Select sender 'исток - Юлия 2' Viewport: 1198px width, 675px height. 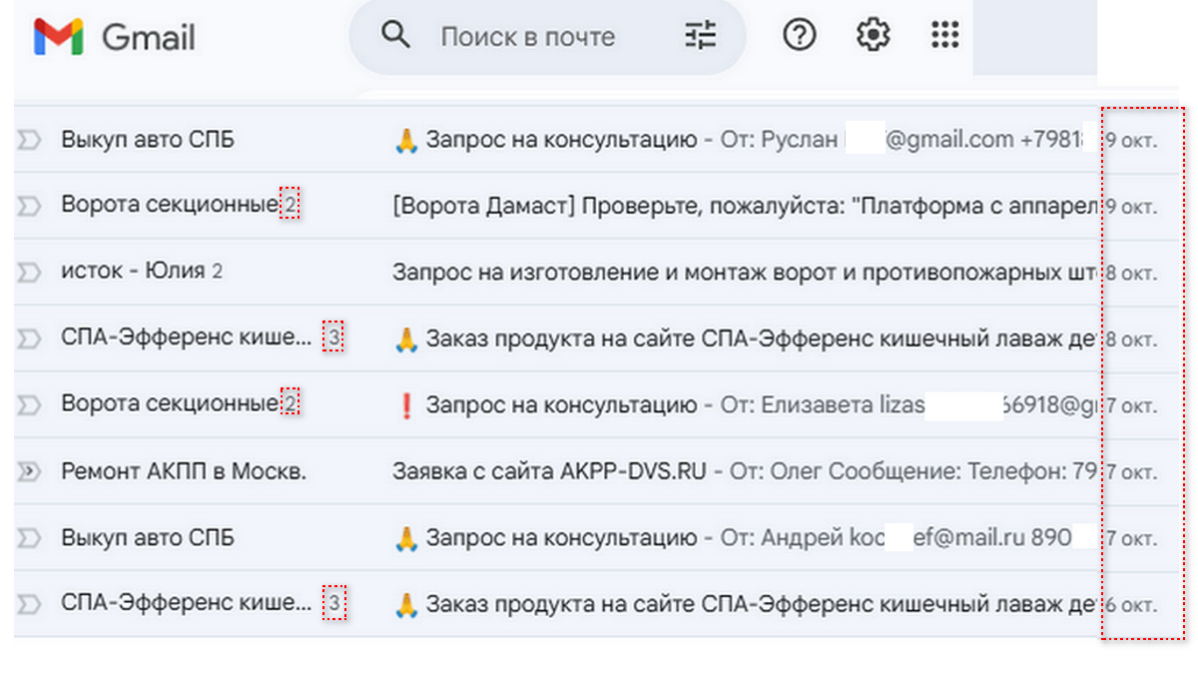pos(141,271)
